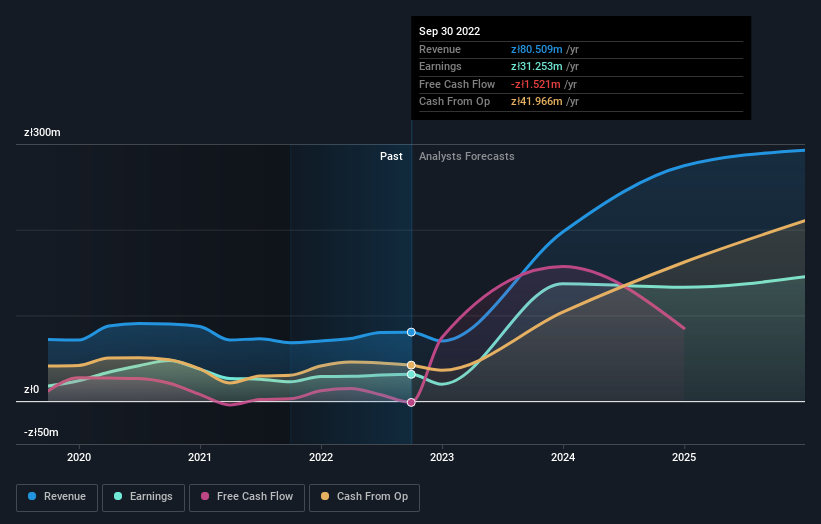
Task: Click the orange Cash From Op data point
Action: click(411, 365)
